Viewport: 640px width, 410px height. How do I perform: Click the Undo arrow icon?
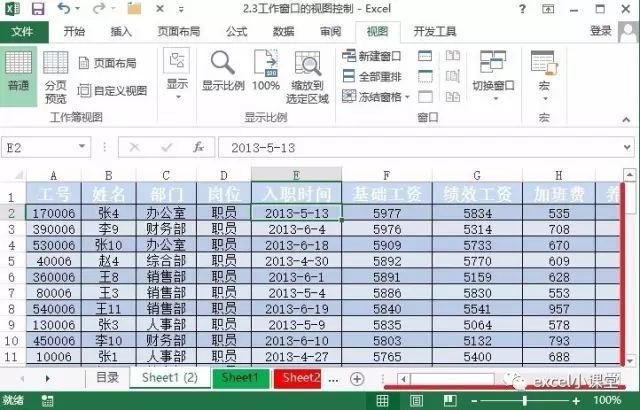pos(64,8)
